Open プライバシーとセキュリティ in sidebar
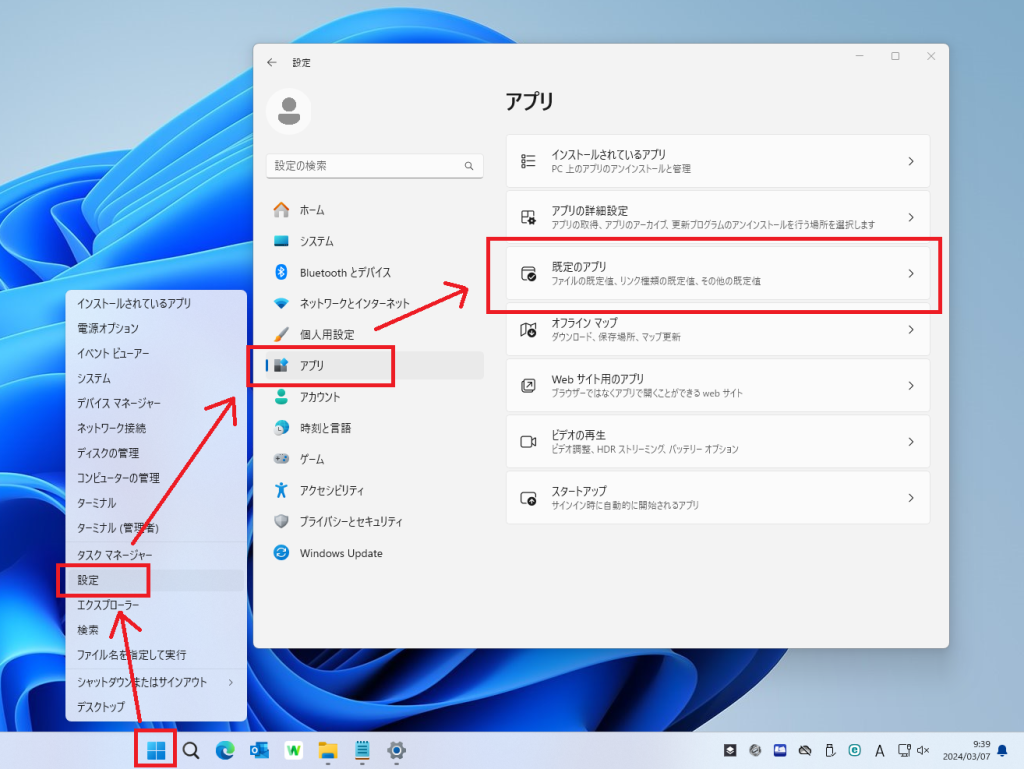The height and width of the screenshot is (769, 1024). pyautogui.click(x=375, y=522)
